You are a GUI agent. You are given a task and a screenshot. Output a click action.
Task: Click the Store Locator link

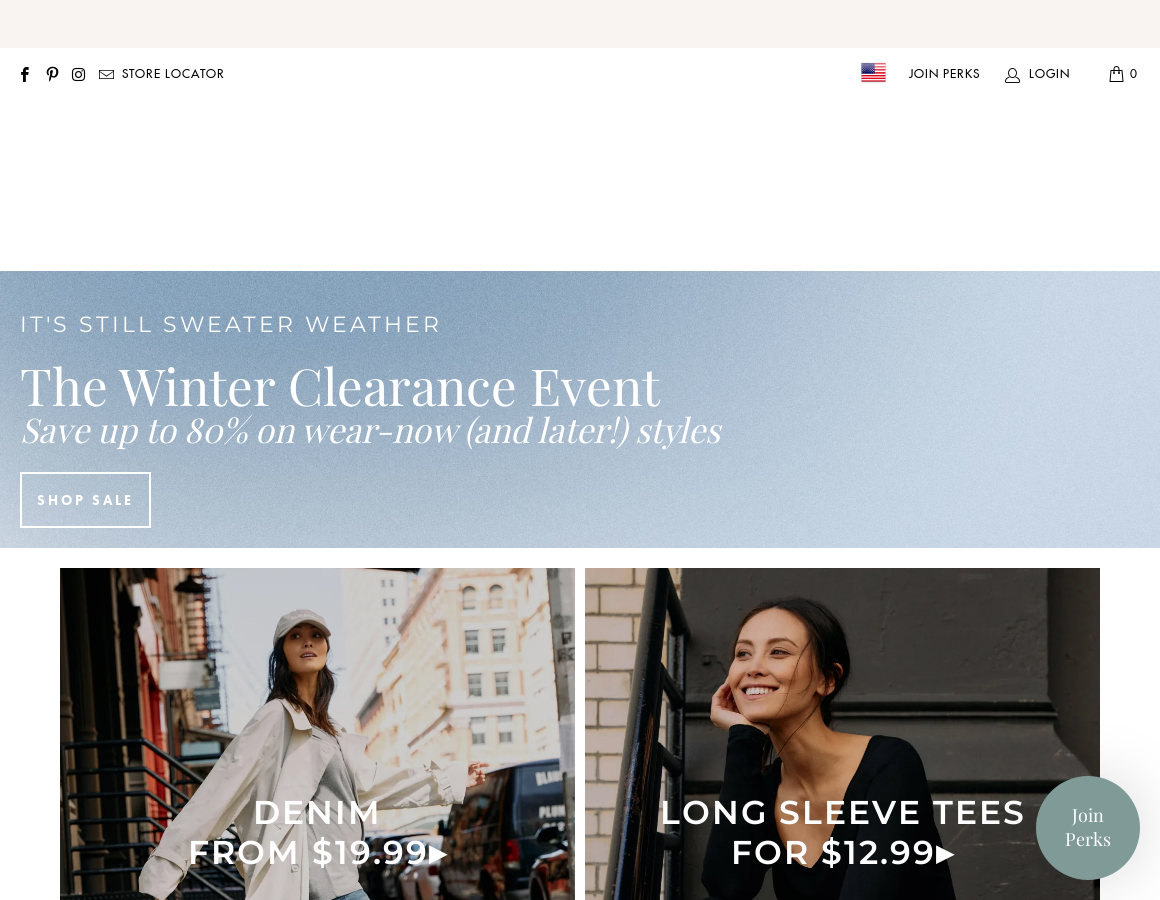click(172, 74)
